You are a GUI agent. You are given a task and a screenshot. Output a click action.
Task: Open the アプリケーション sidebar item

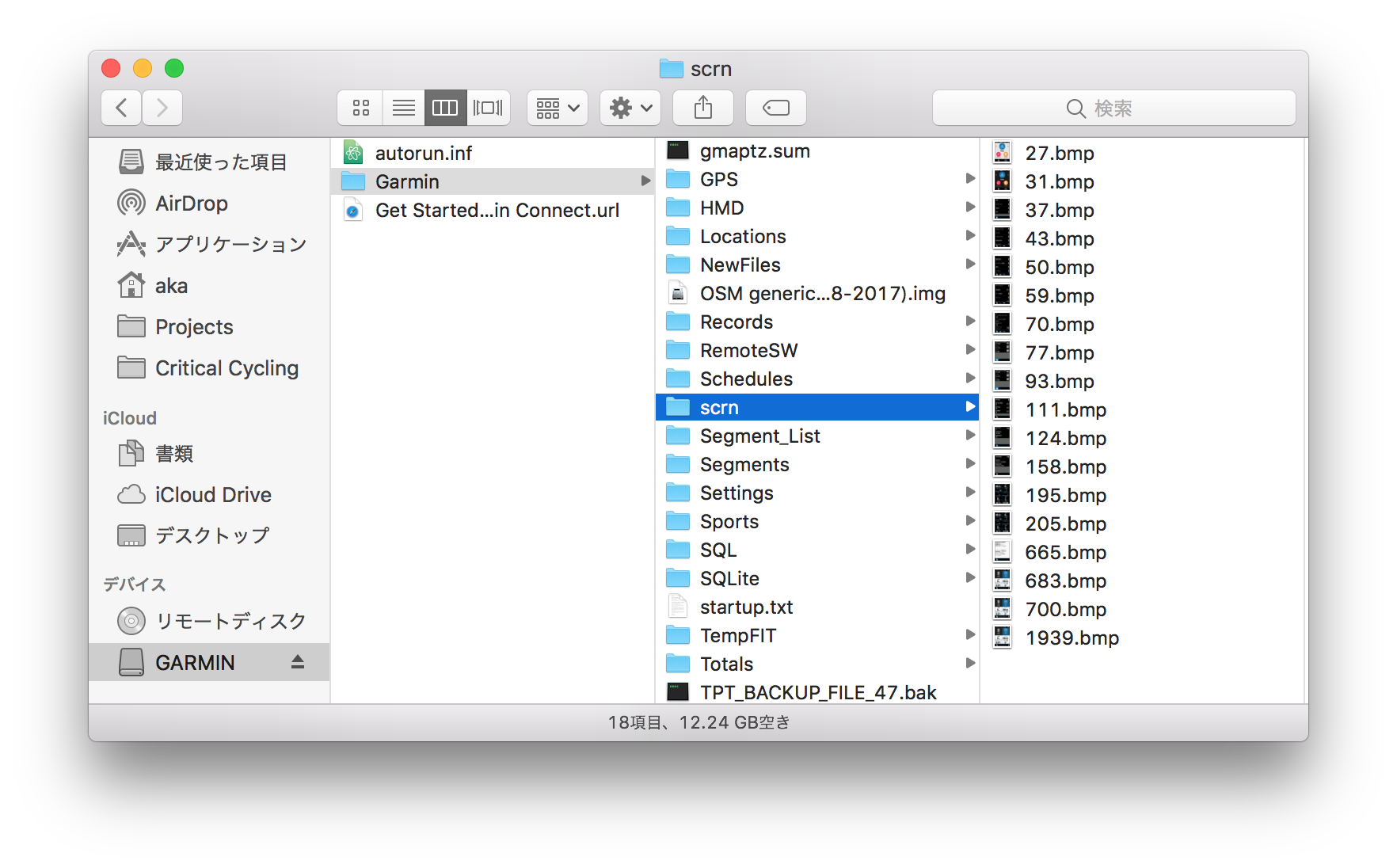230,245
